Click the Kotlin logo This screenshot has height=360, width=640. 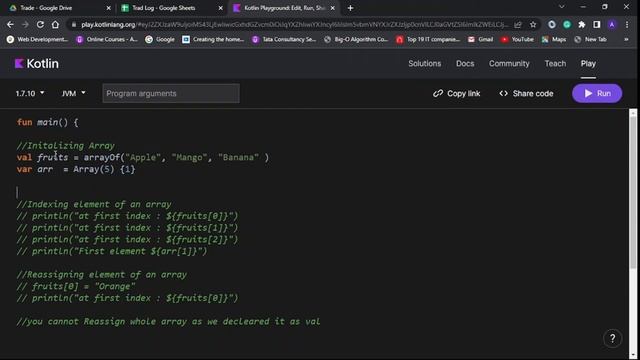pos(37,64)
